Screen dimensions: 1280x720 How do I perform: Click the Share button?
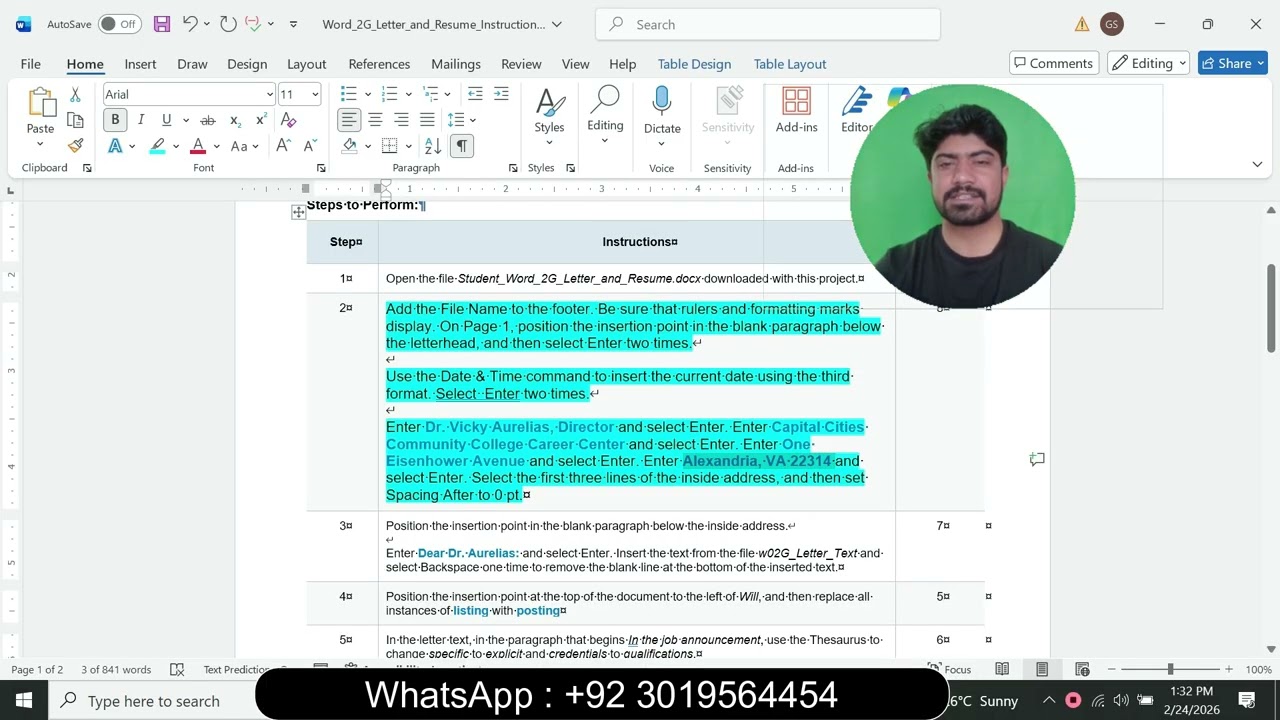tap(1234, 63)
